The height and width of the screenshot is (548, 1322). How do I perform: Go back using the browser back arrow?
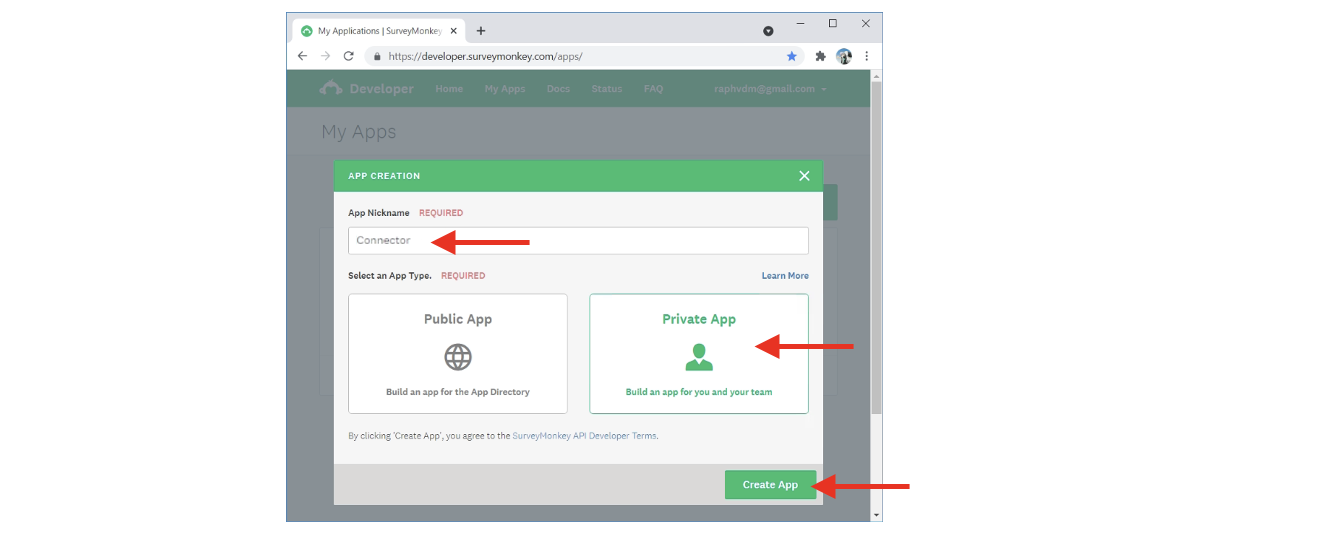click(x=303, y=57)
